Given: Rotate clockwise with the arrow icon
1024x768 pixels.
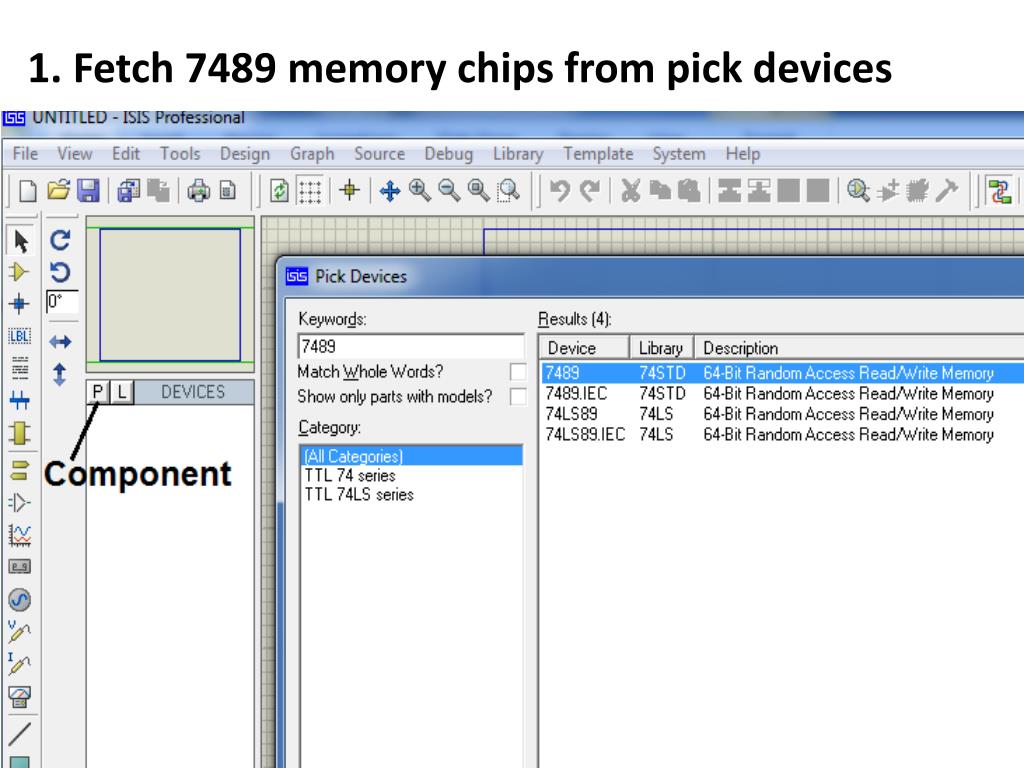Looking at the screenshot, I should [60, 240].
